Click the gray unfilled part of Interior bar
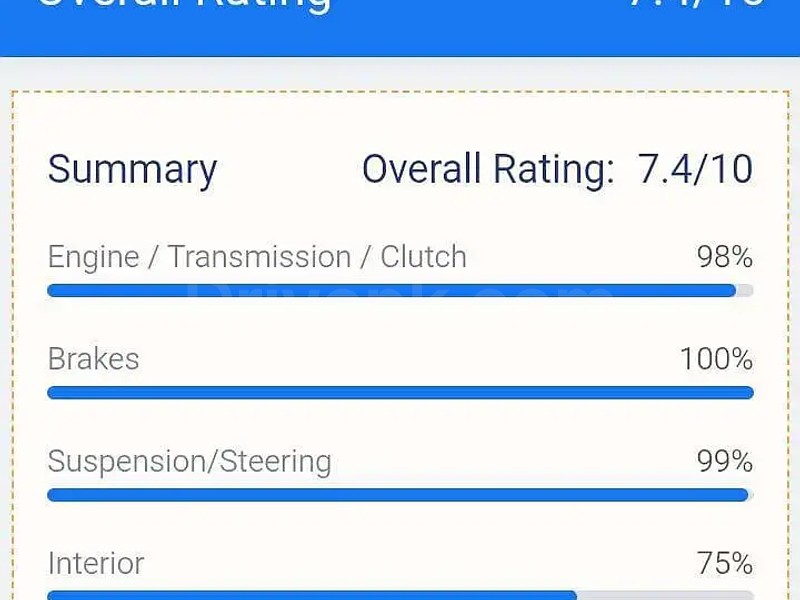 point(665,596)
